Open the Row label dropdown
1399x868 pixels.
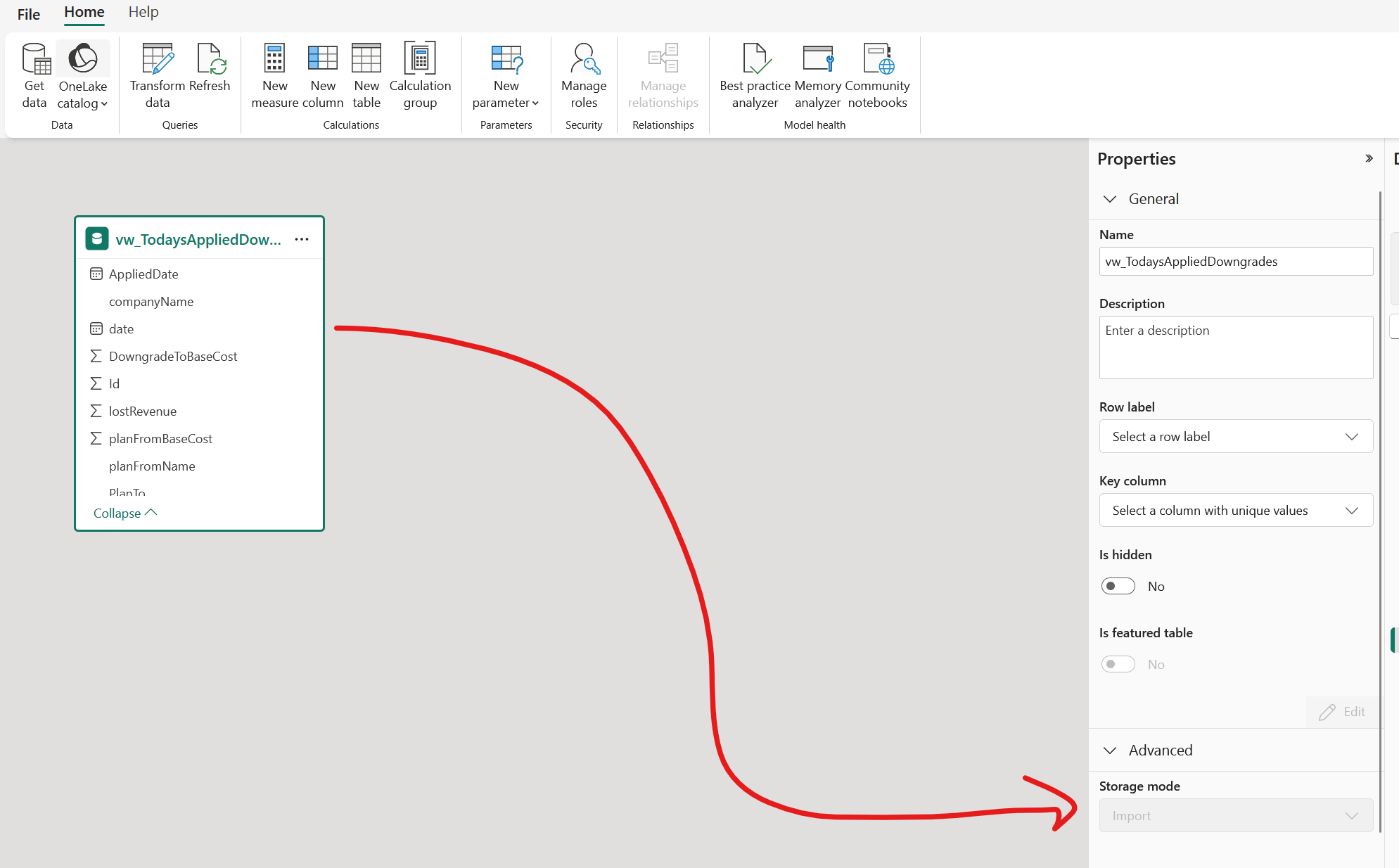1236,436
